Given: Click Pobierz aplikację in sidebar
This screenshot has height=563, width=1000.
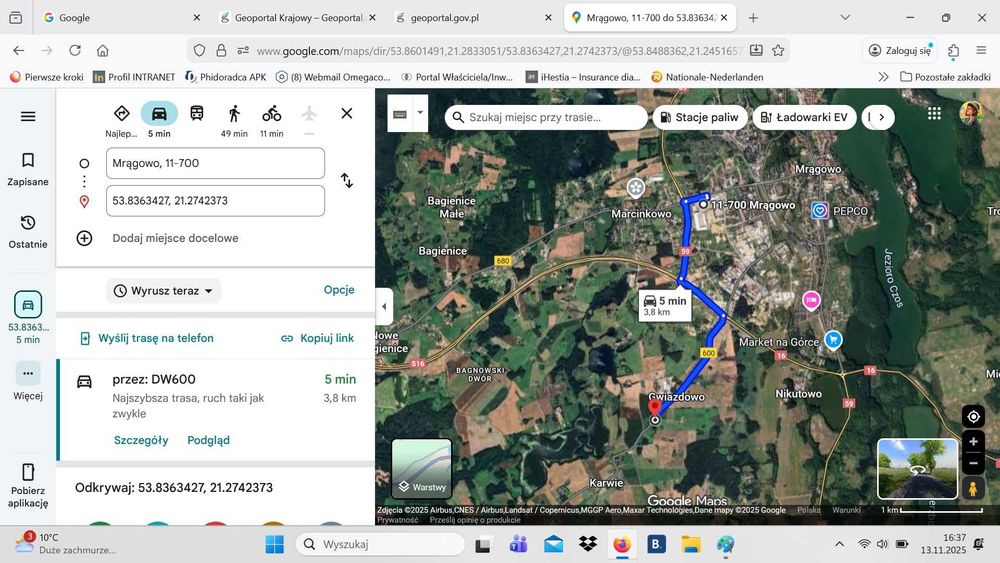Looking at the screenshot, I should tap(28, 486).
